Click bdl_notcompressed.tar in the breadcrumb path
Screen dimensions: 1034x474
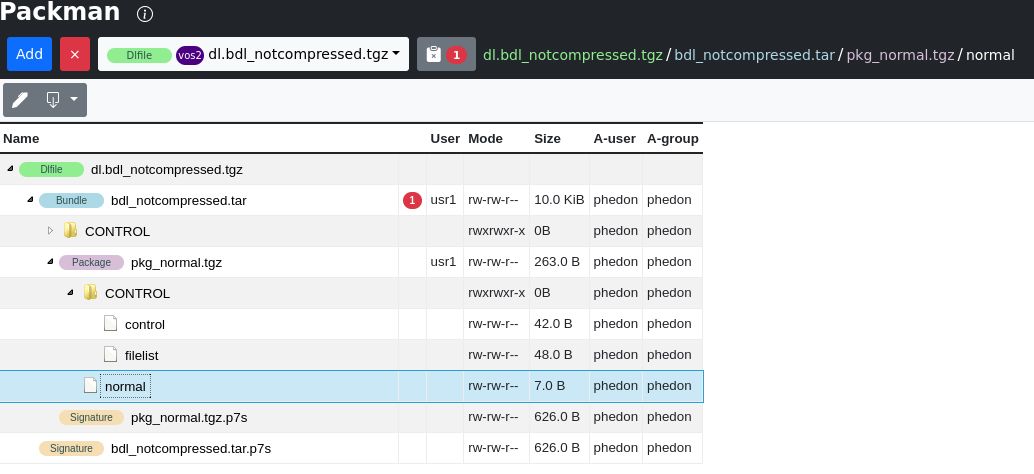click(754, 55)
